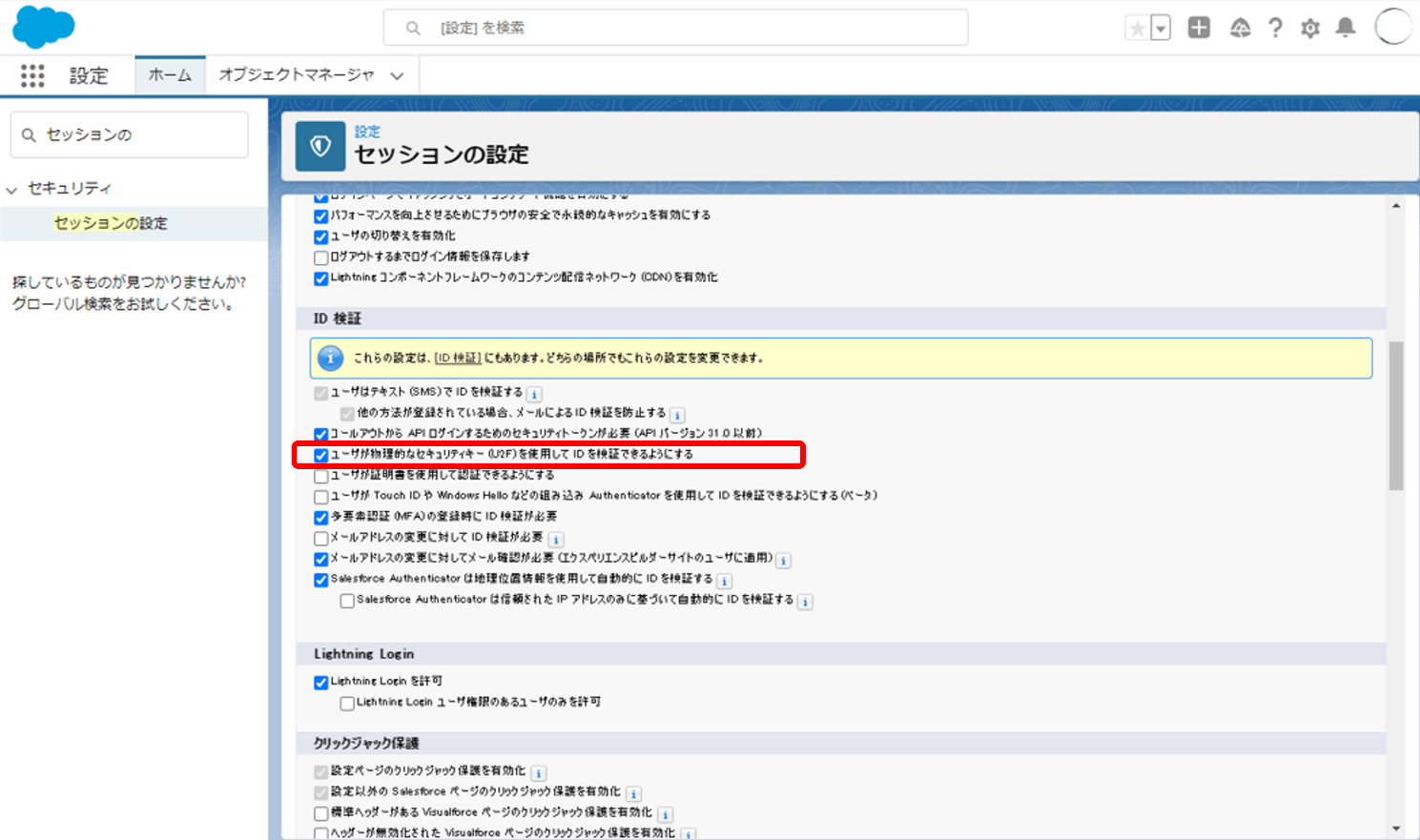This screenshot has width=1420, height=840.
Task: Click the user profile avatar
Action: click(1392, 27)
